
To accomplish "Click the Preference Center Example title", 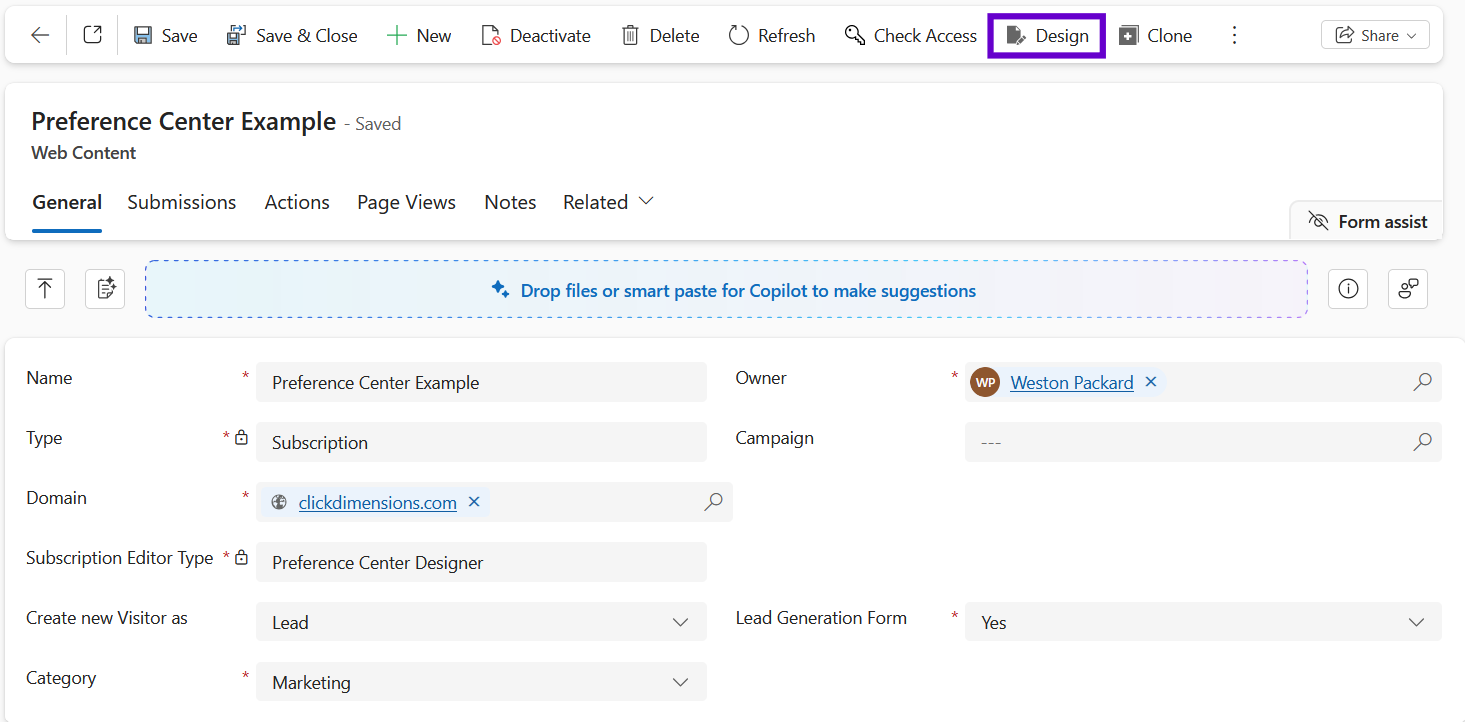I will [x=184, y=122].
